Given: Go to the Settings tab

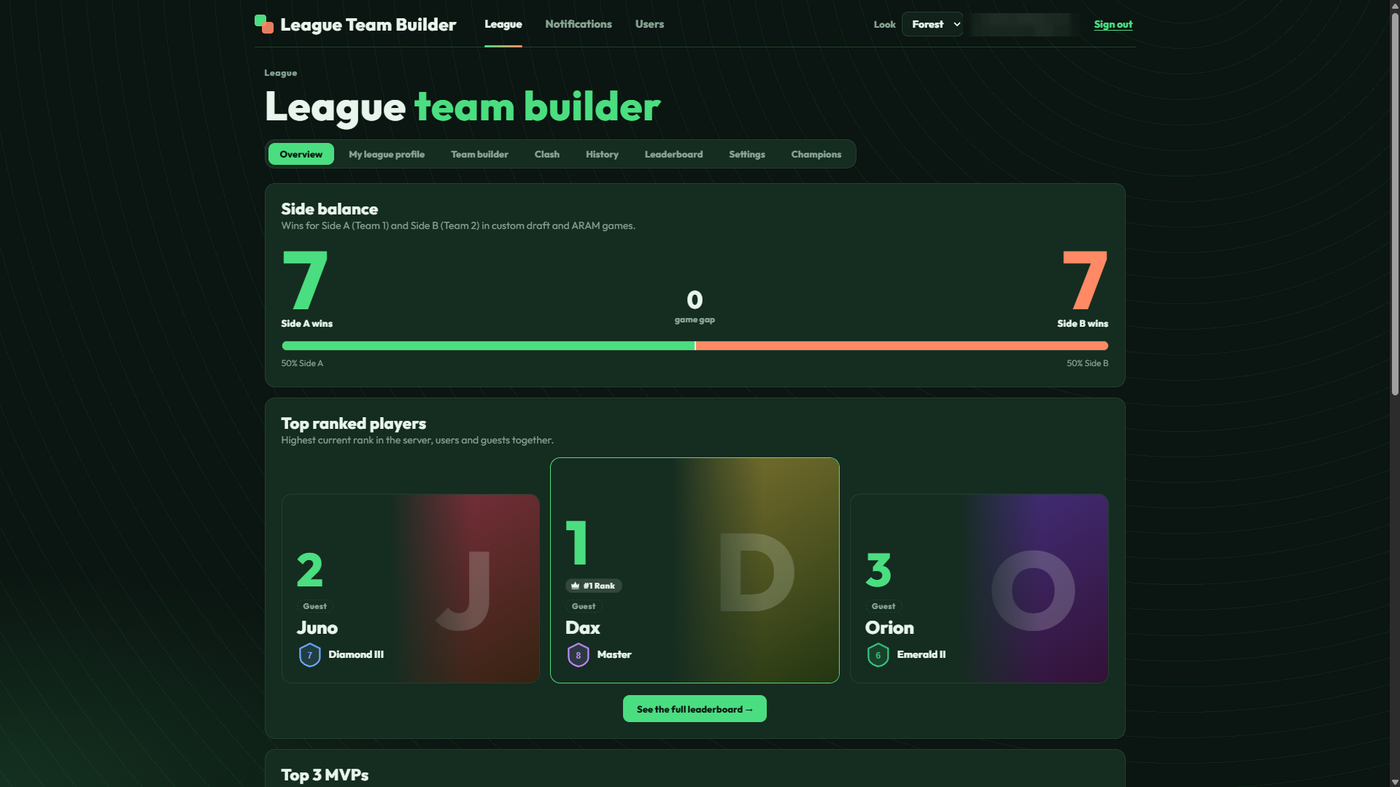Looking at the screenshot, I should [x=747, y=154].
